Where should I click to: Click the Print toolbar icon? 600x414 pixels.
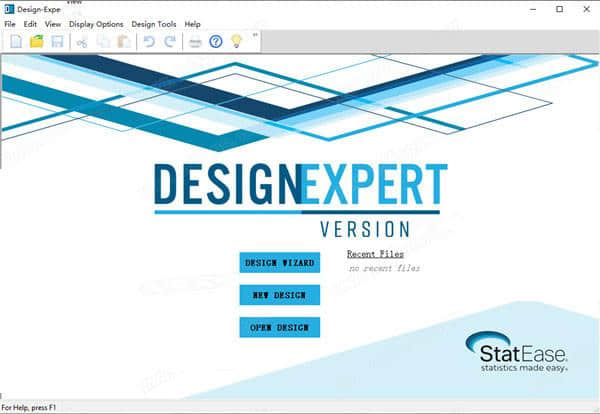(196, 41)
